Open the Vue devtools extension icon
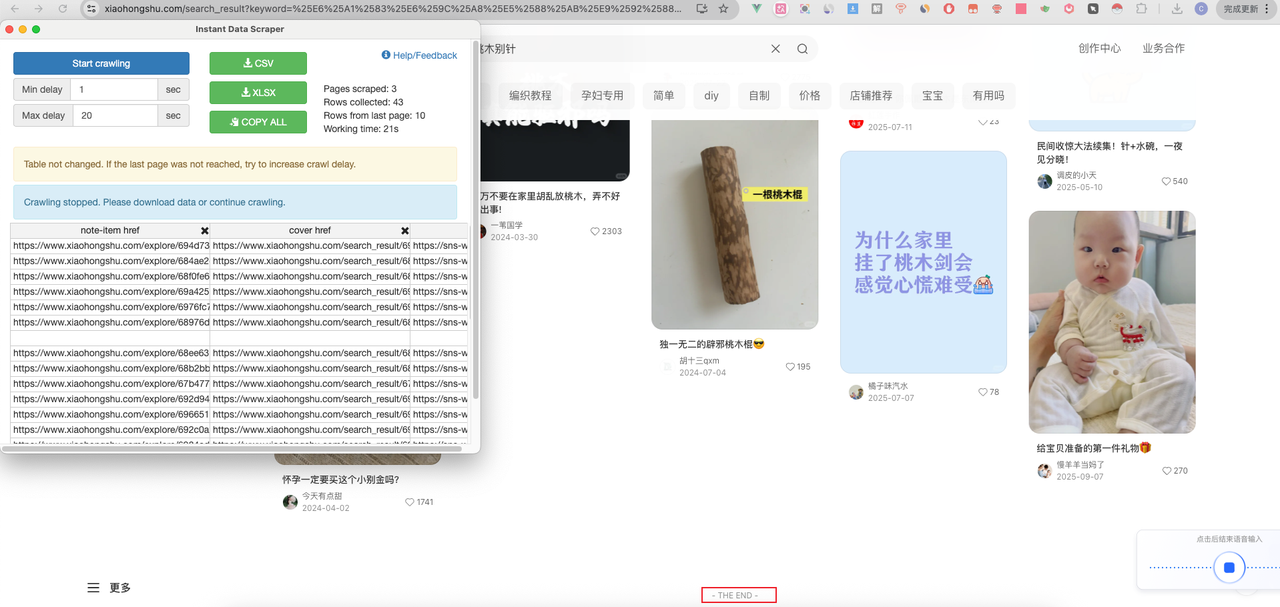Image resolution: width=1280 pixels, height=607 pixels. point(756,8)
